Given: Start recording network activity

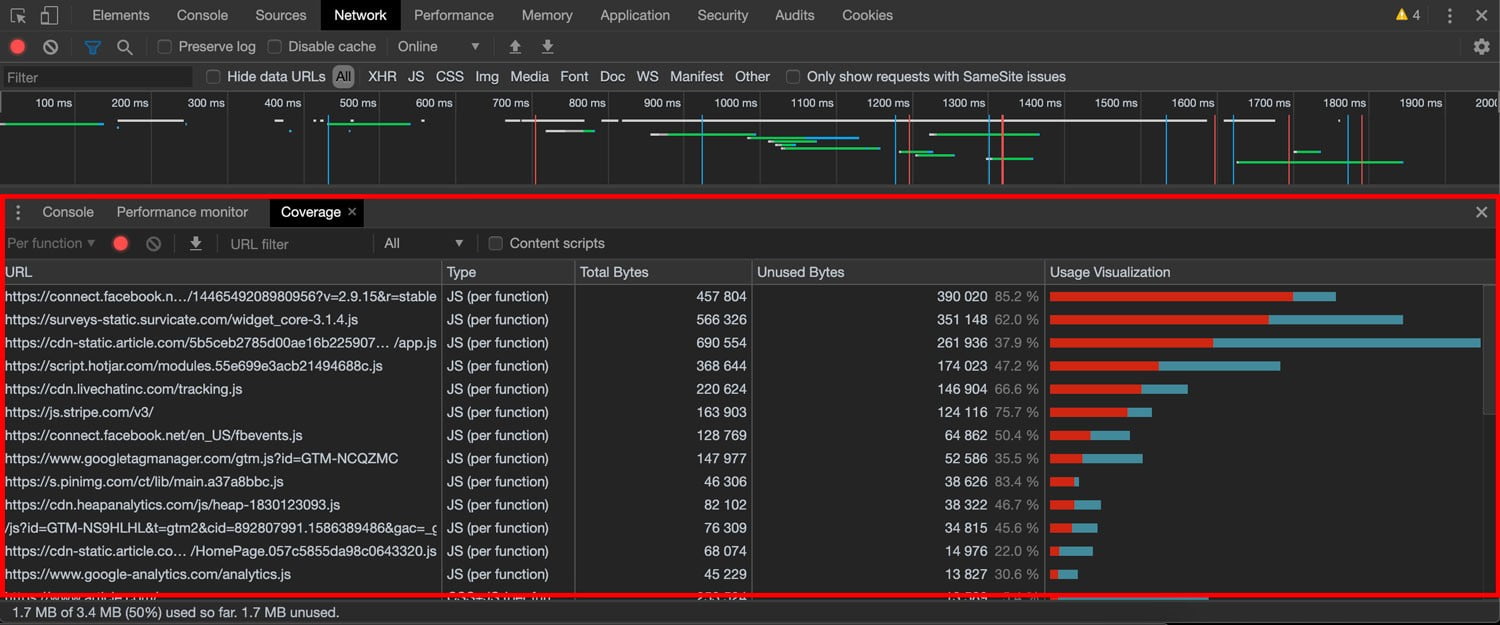Looking at the screenshot, I should (16, 46).
